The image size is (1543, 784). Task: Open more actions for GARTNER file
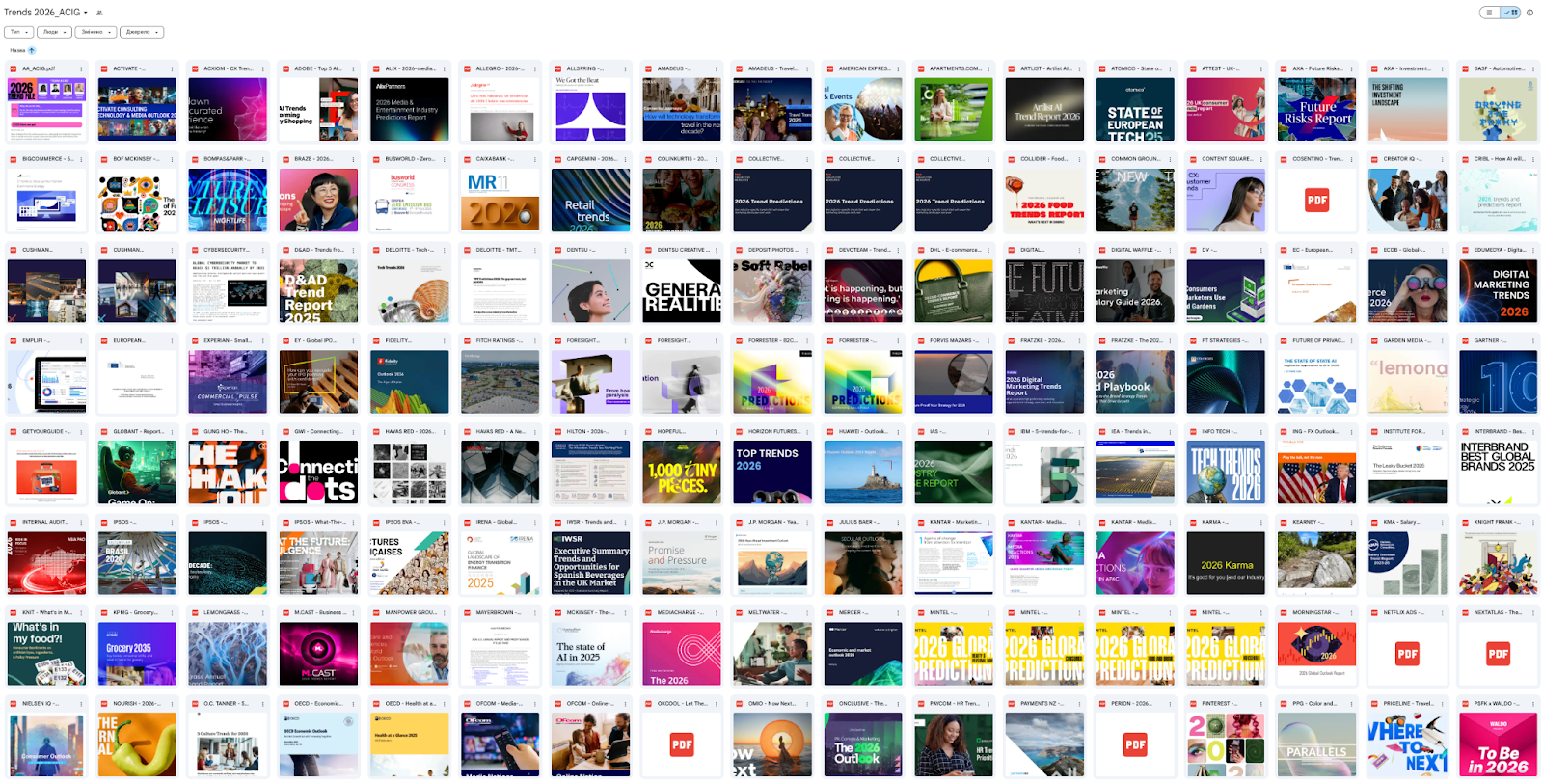click(1533, 340)
